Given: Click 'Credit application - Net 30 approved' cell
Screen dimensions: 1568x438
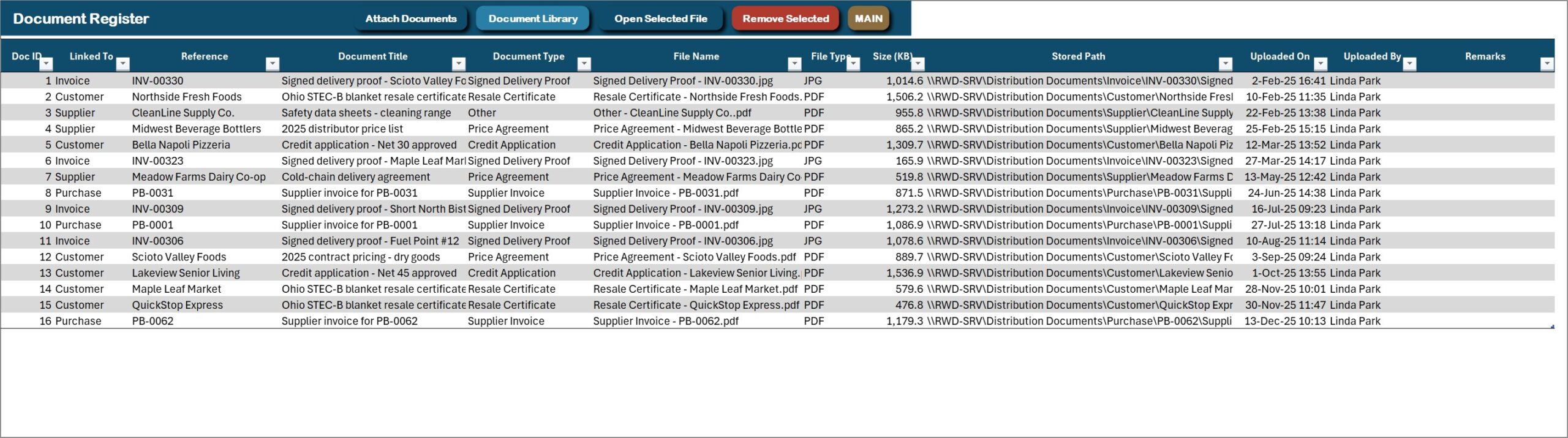Looking at the screenshot, I should coord(373,145).
